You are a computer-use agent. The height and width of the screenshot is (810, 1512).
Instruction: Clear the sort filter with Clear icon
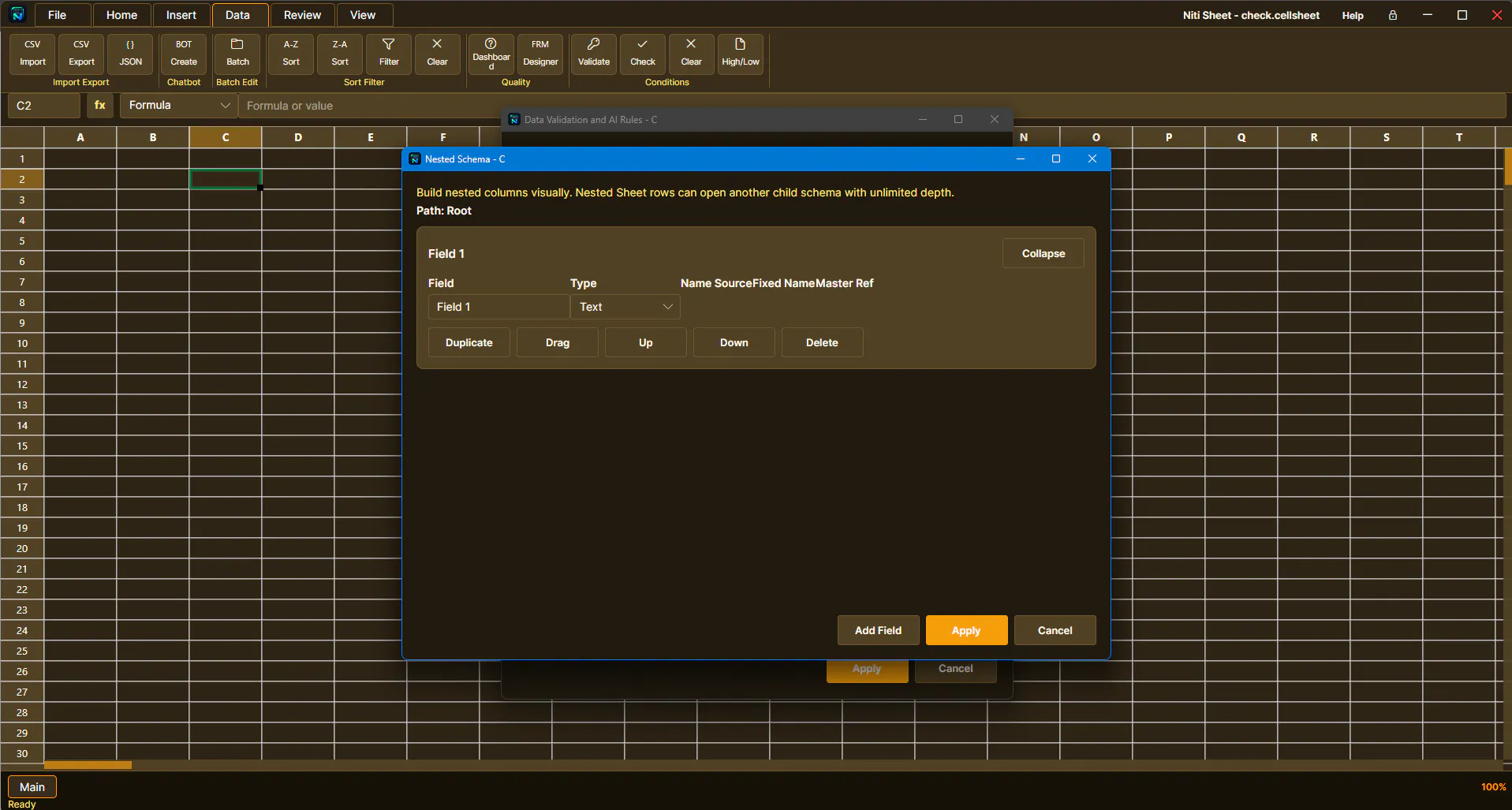point(437,54)
